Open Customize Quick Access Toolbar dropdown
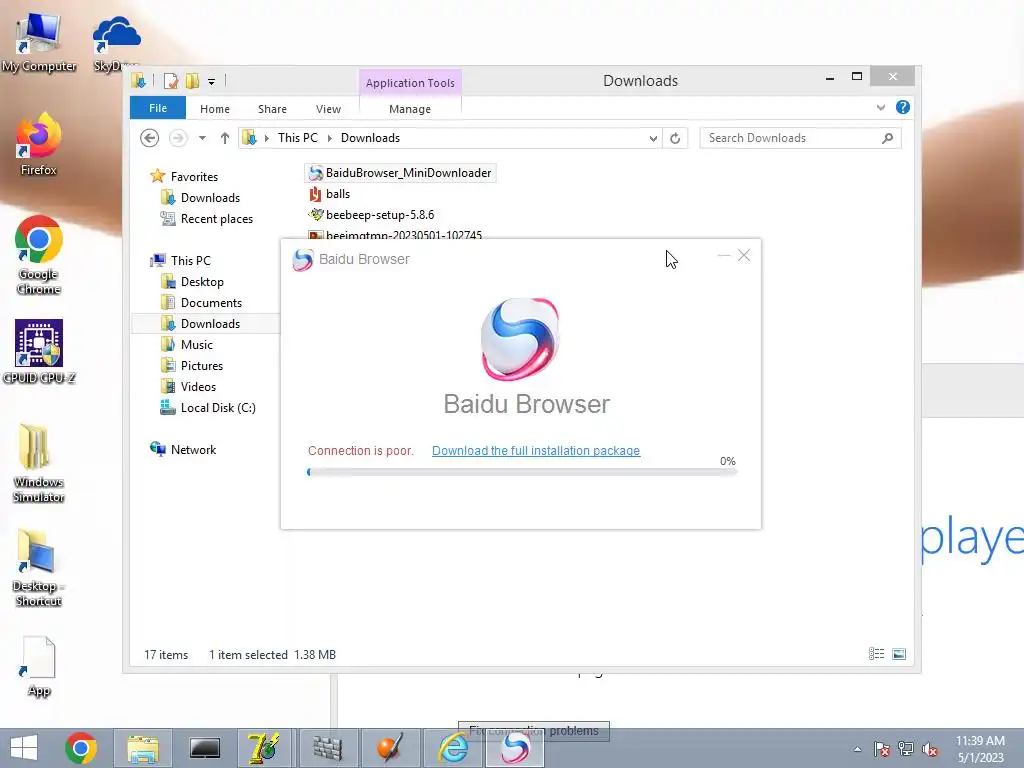This screenshot has width=1024, height=768. [x=212, y=82]
